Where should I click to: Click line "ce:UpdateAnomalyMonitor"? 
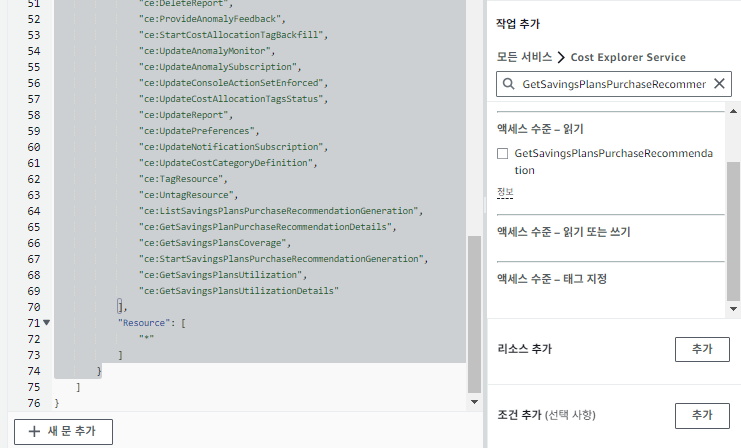207,51
